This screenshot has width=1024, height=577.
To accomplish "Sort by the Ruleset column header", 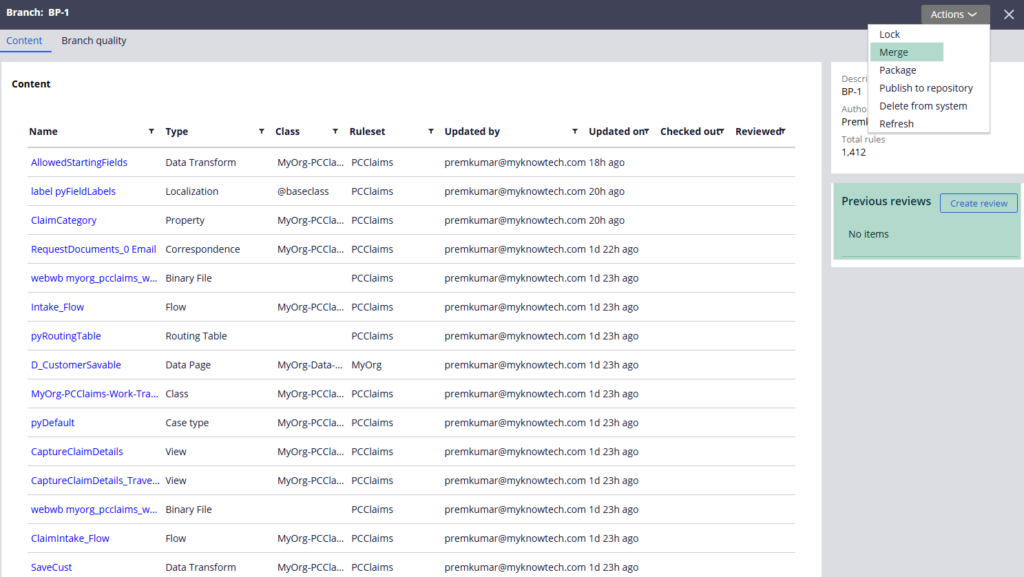I will [x=367, y=131].
